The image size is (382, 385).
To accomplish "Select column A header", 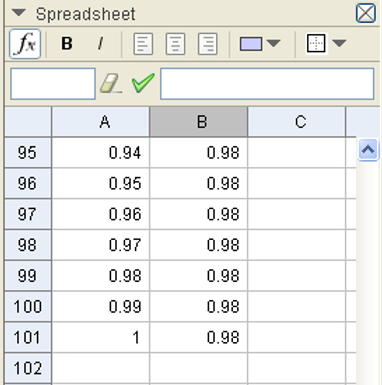I will point(101,122).
